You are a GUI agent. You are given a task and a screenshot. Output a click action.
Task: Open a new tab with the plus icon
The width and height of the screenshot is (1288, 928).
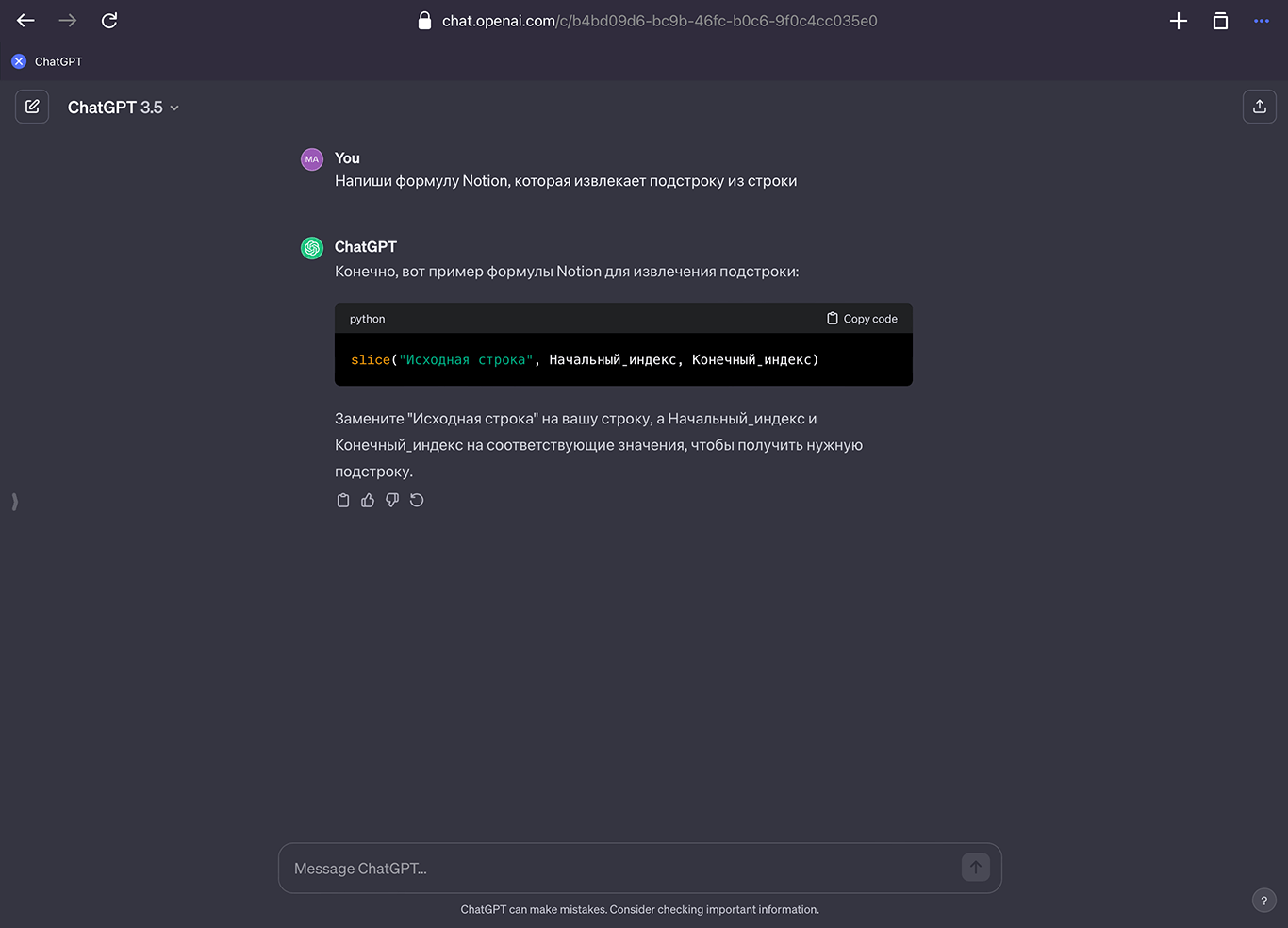point(1179,21)
